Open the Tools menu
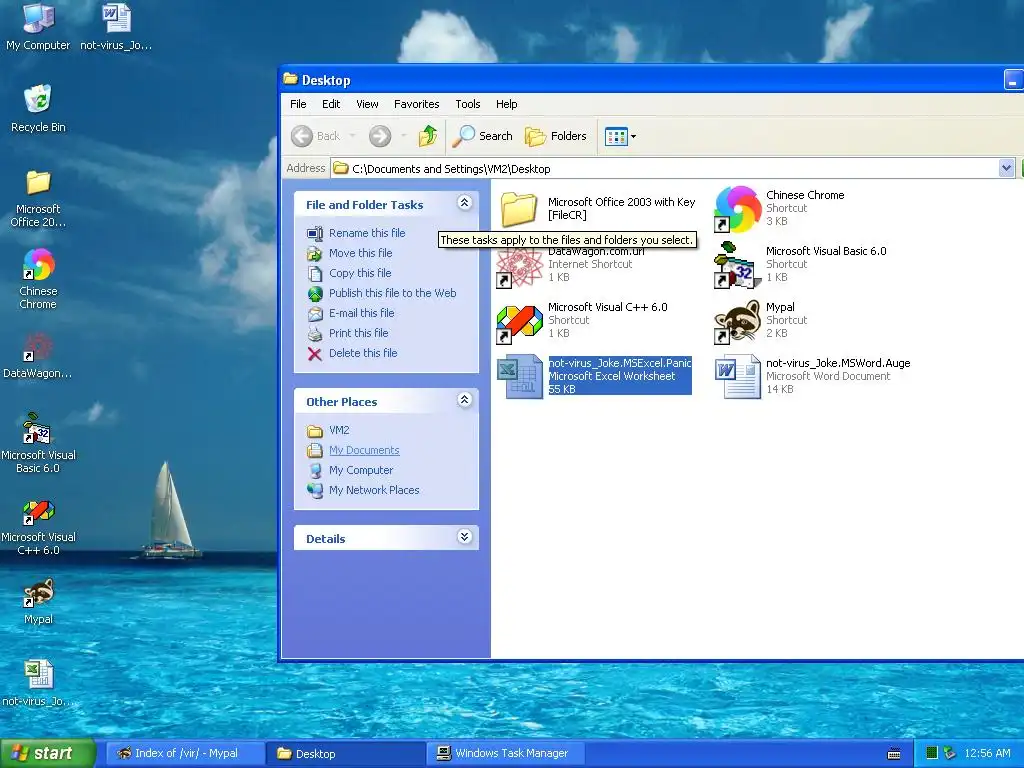Viewport: 1024px width, 768px height. click(x=468, y=104)
